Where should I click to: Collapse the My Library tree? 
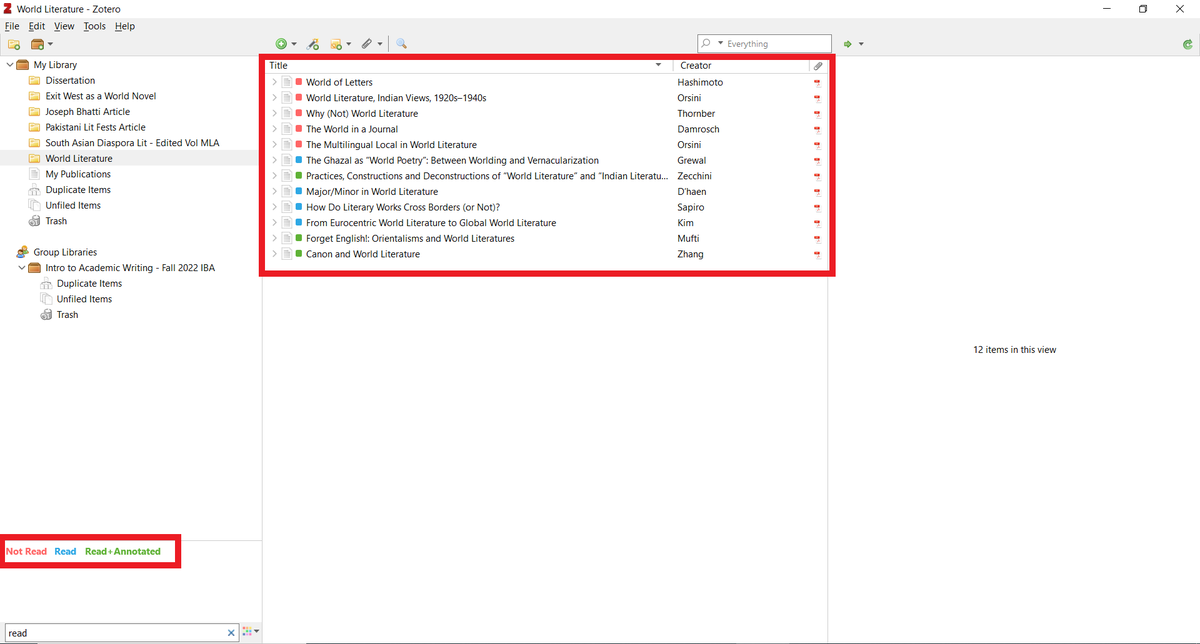click(10, 65)
